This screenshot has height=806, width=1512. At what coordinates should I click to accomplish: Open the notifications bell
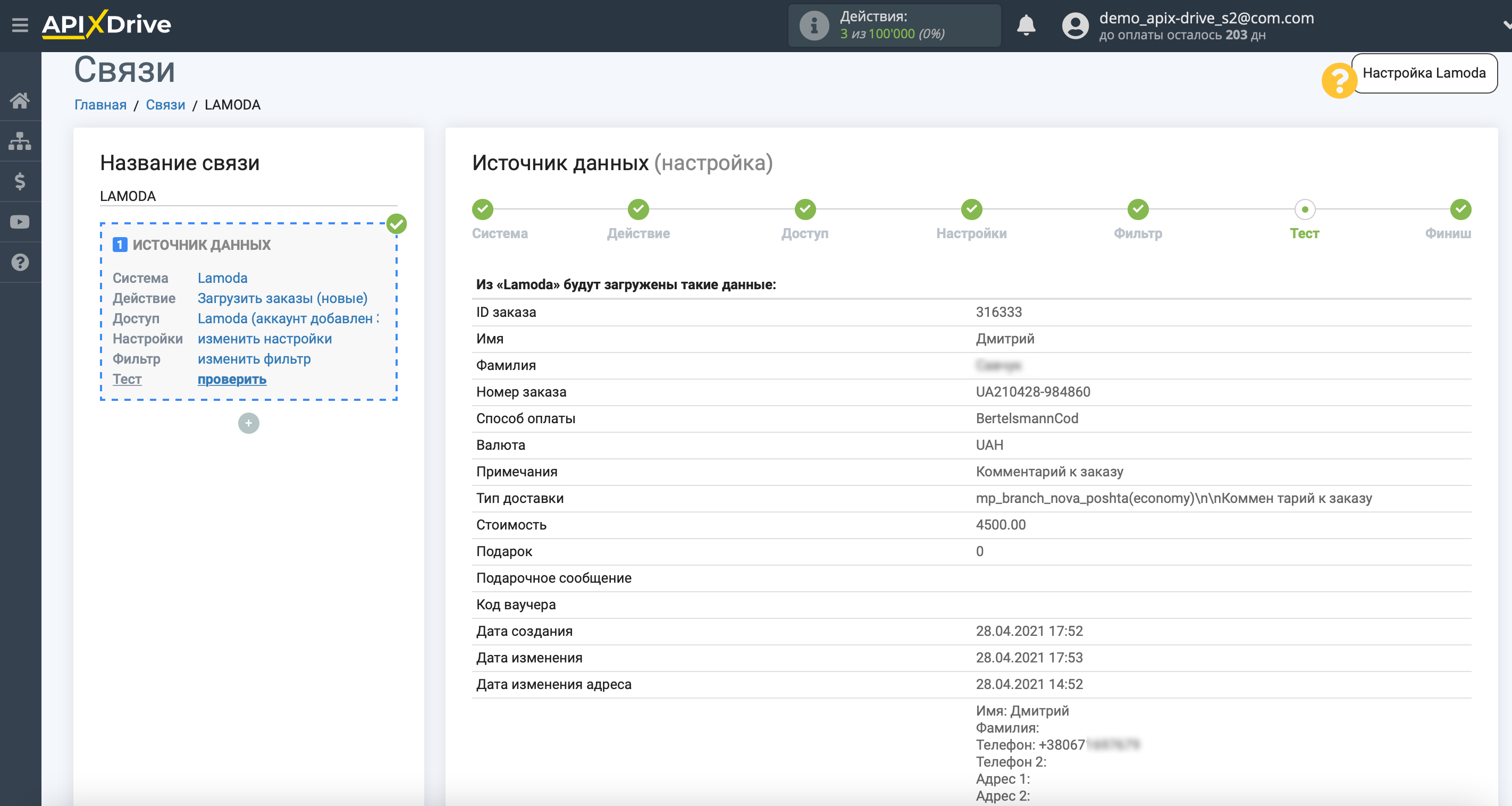tap(1026, 25)
